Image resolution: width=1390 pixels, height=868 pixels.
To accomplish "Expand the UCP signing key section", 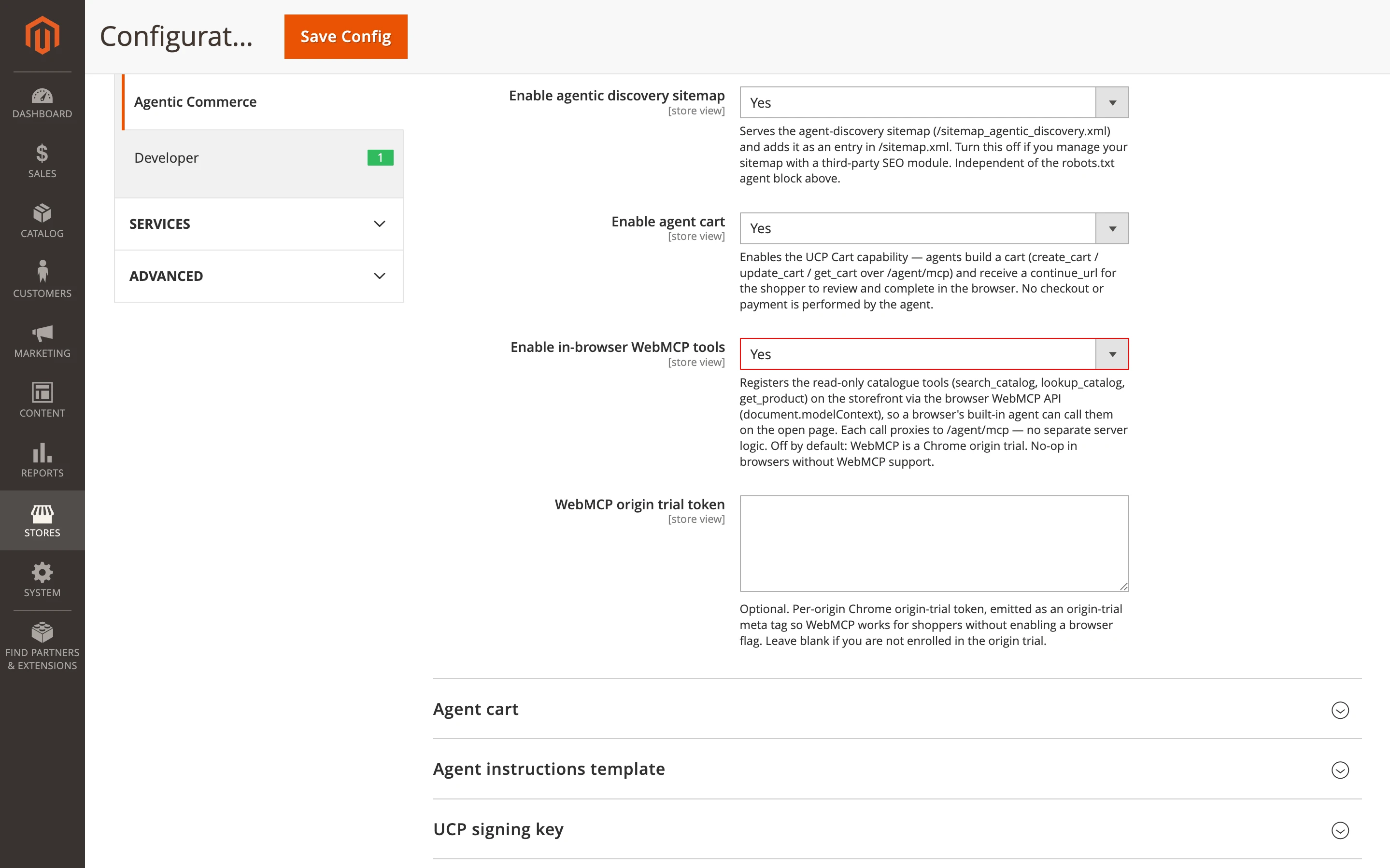I will point(897,829).
